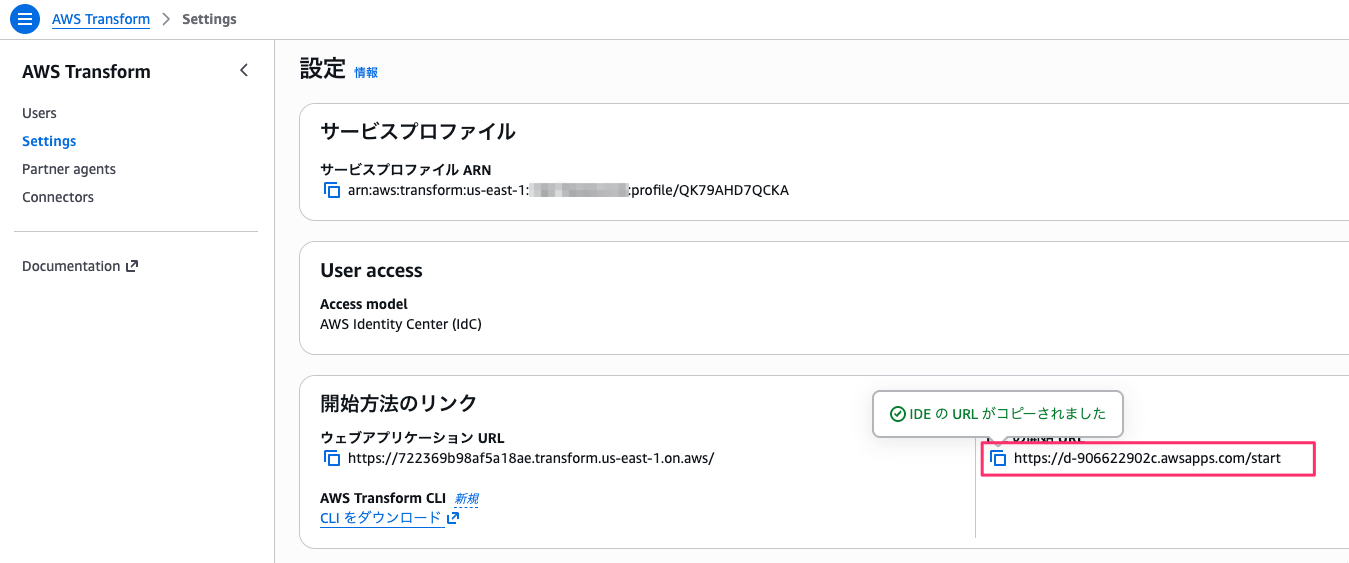The image size is (1349, 563).
Task: Open the Connectors page
Action: pyautogui.click(x=58, y=197)
